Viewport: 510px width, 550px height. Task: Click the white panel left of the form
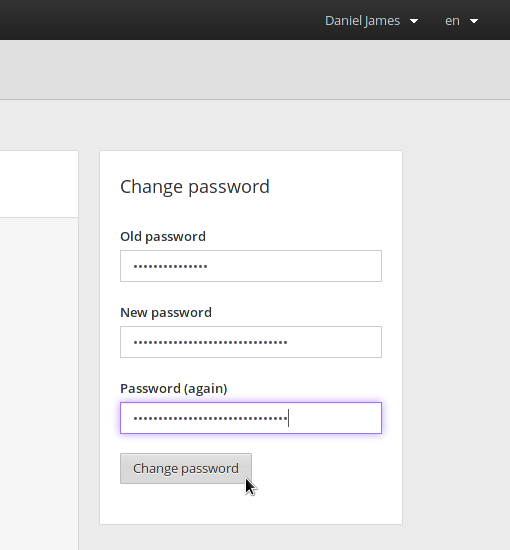point(39,184)
